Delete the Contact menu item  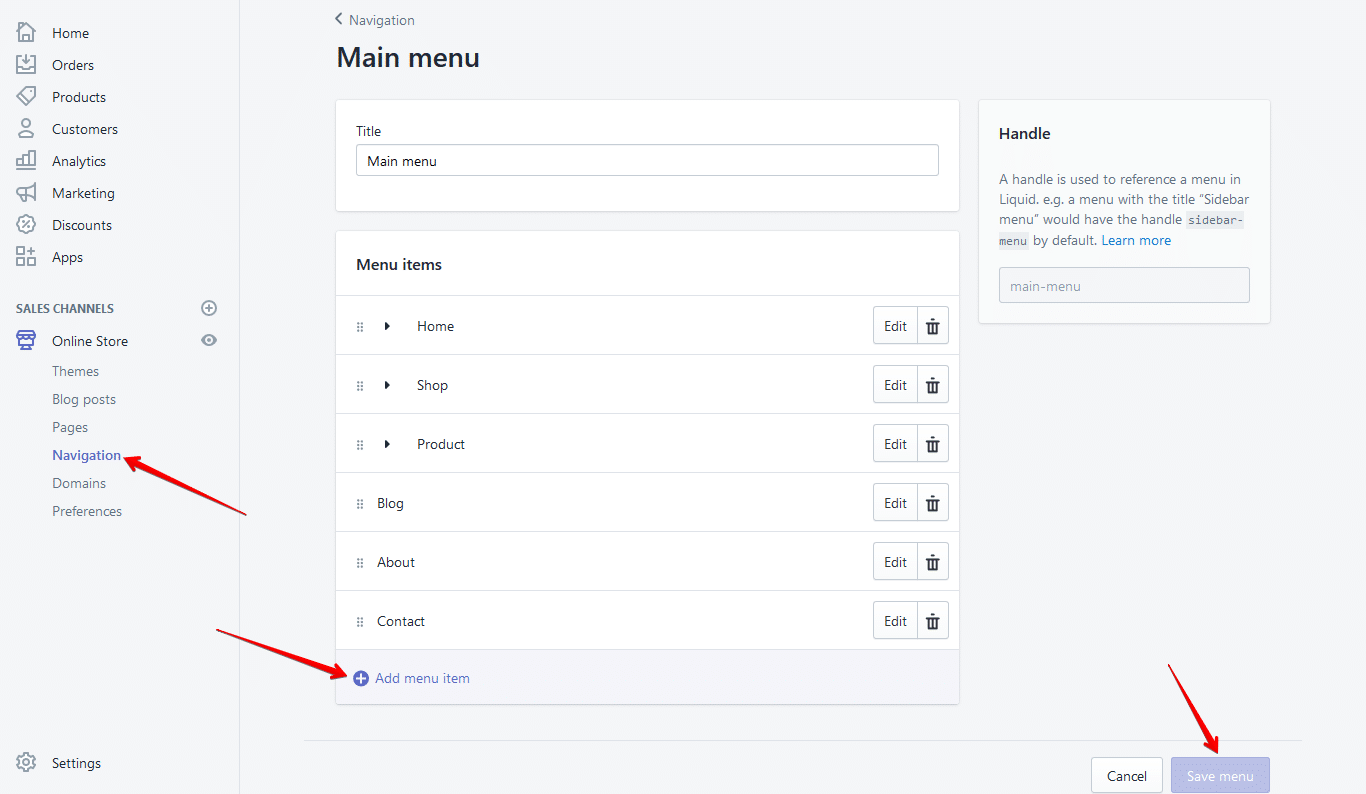932,620
